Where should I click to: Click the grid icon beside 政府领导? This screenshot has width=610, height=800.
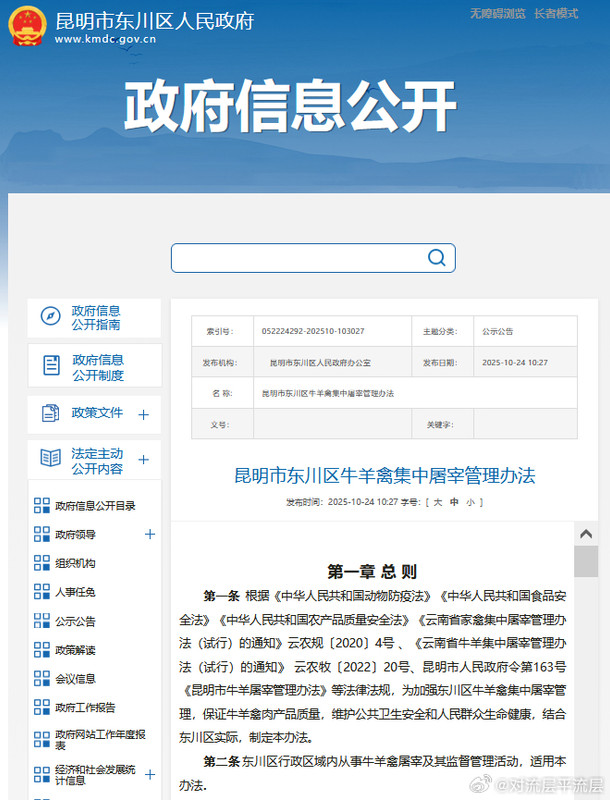(42, 534)
